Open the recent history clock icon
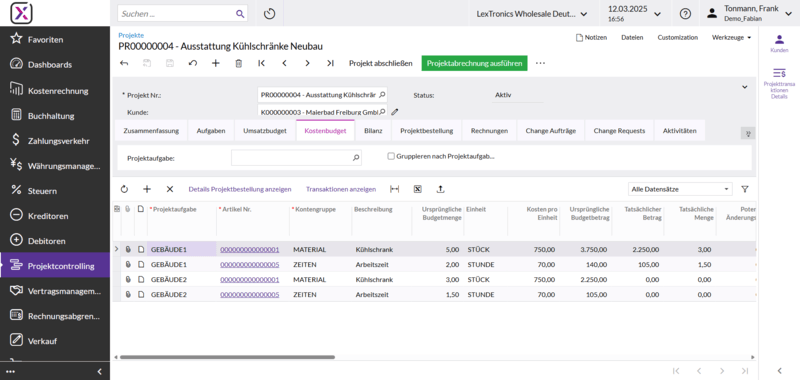Screen dimensions: 800x380 tap(269, 14)
